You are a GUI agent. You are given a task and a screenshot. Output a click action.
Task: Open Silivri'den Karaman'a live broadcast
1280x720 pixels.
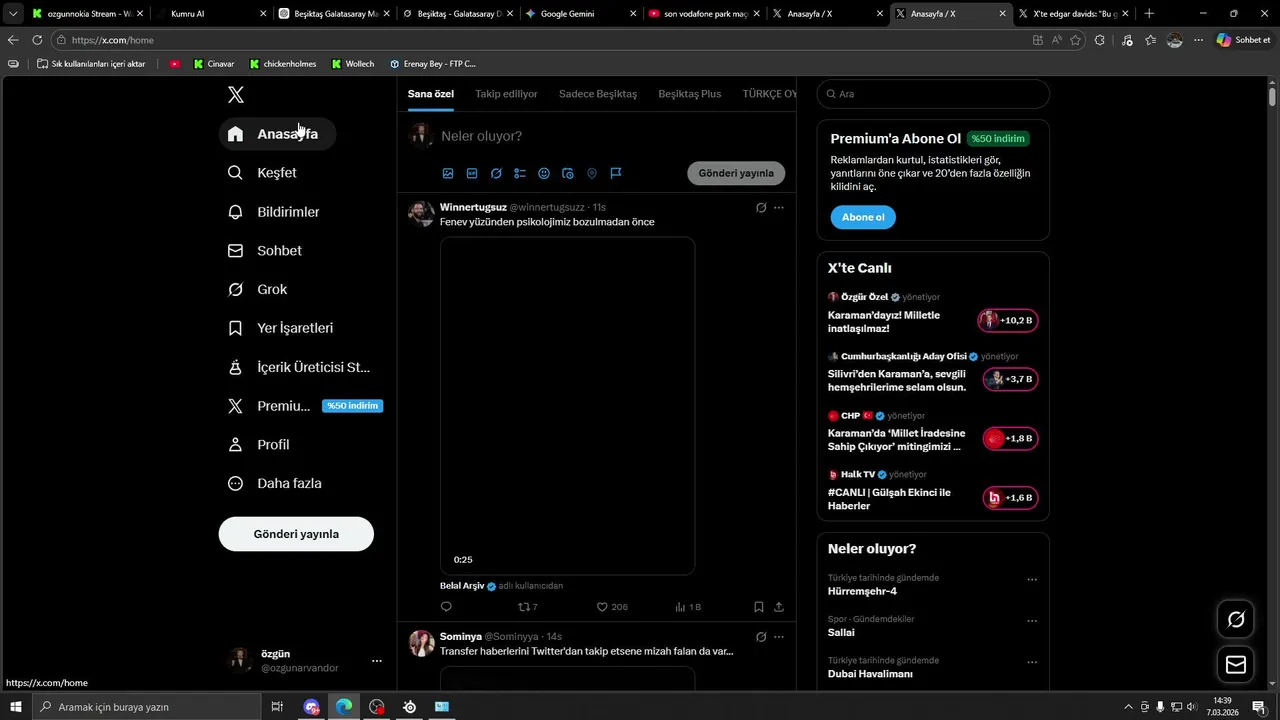tap(933, 373)
